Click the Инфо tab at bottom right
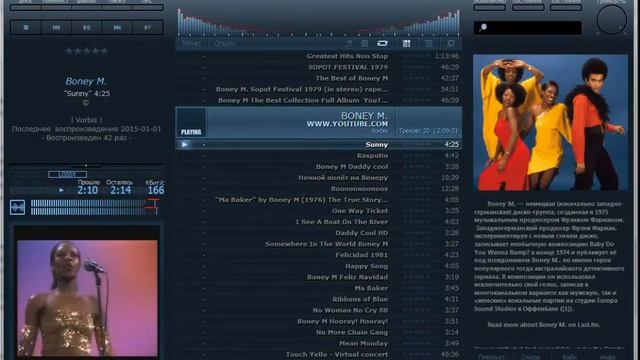This screenshot has width=640, height=360. coord(608,357)
